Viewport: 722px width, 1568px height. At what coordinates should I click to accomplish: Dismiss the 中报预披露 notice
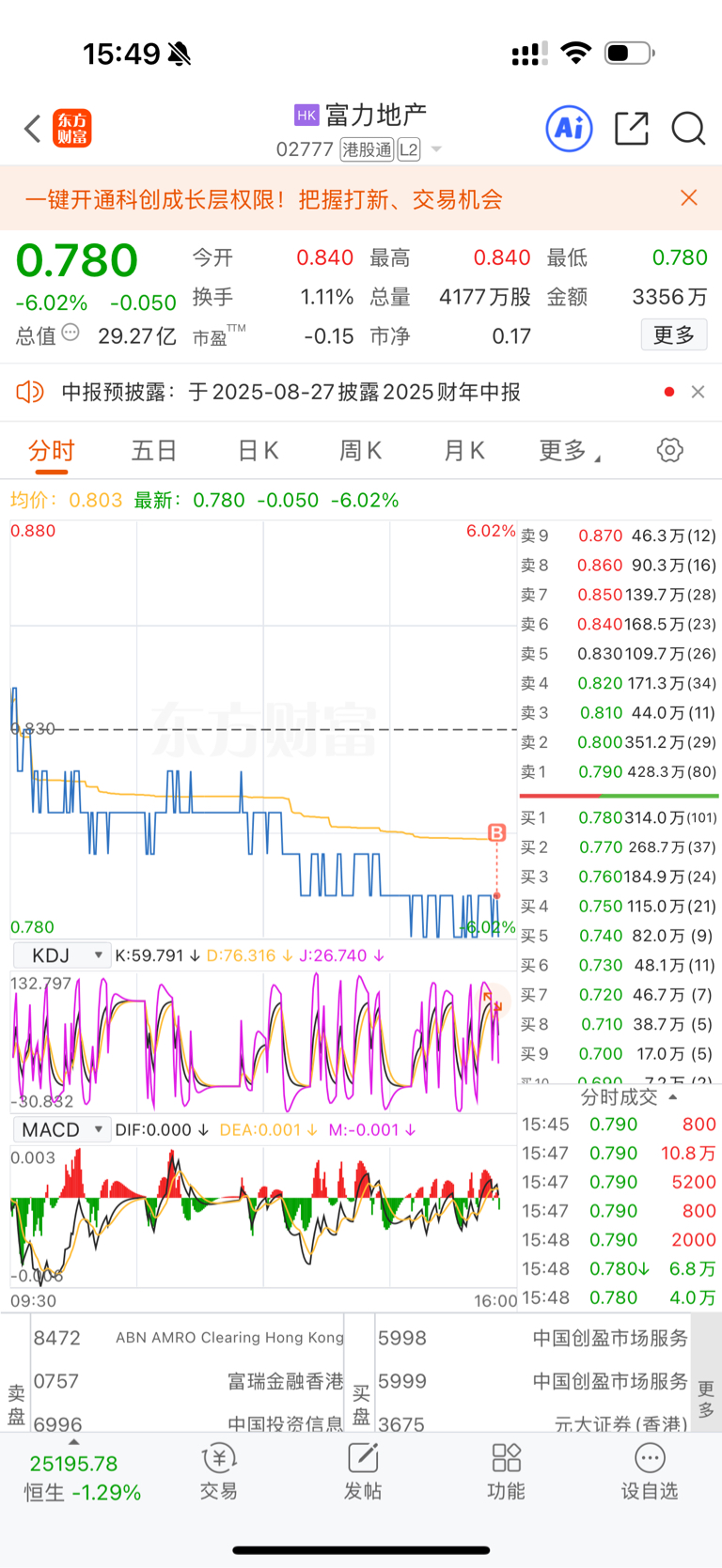coord(698,392)
